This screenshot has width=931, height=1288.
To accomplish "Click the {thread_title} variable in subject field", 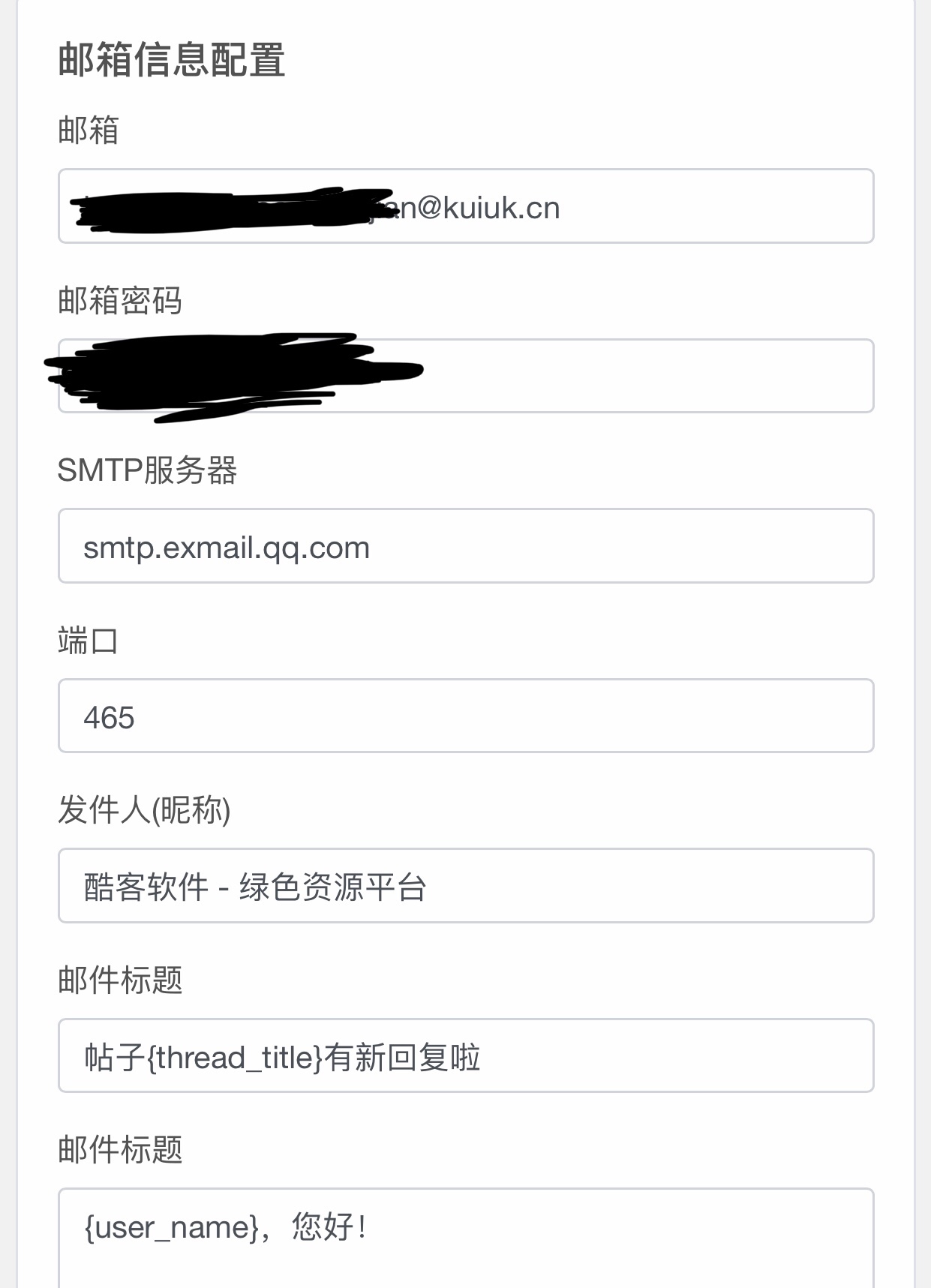I will click(235, 1058).
